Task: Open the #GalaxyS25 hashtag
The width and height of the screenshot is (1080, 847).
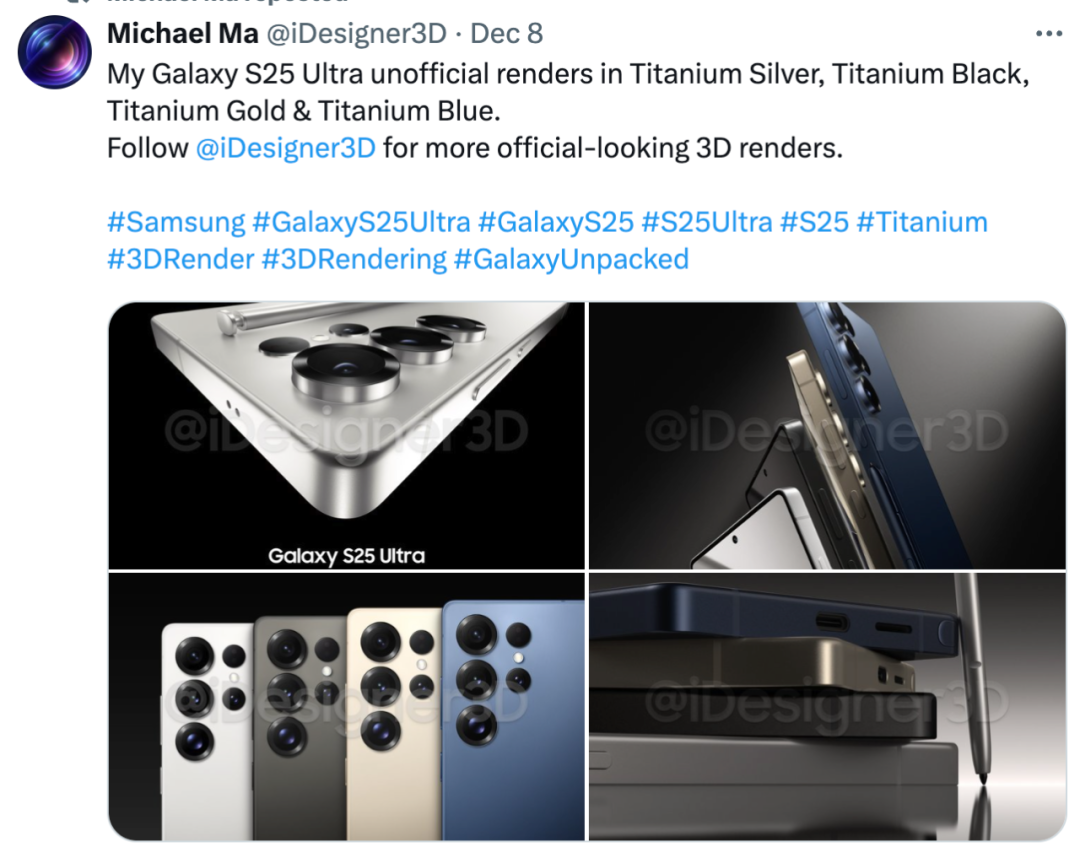Action: coord(556,222)
